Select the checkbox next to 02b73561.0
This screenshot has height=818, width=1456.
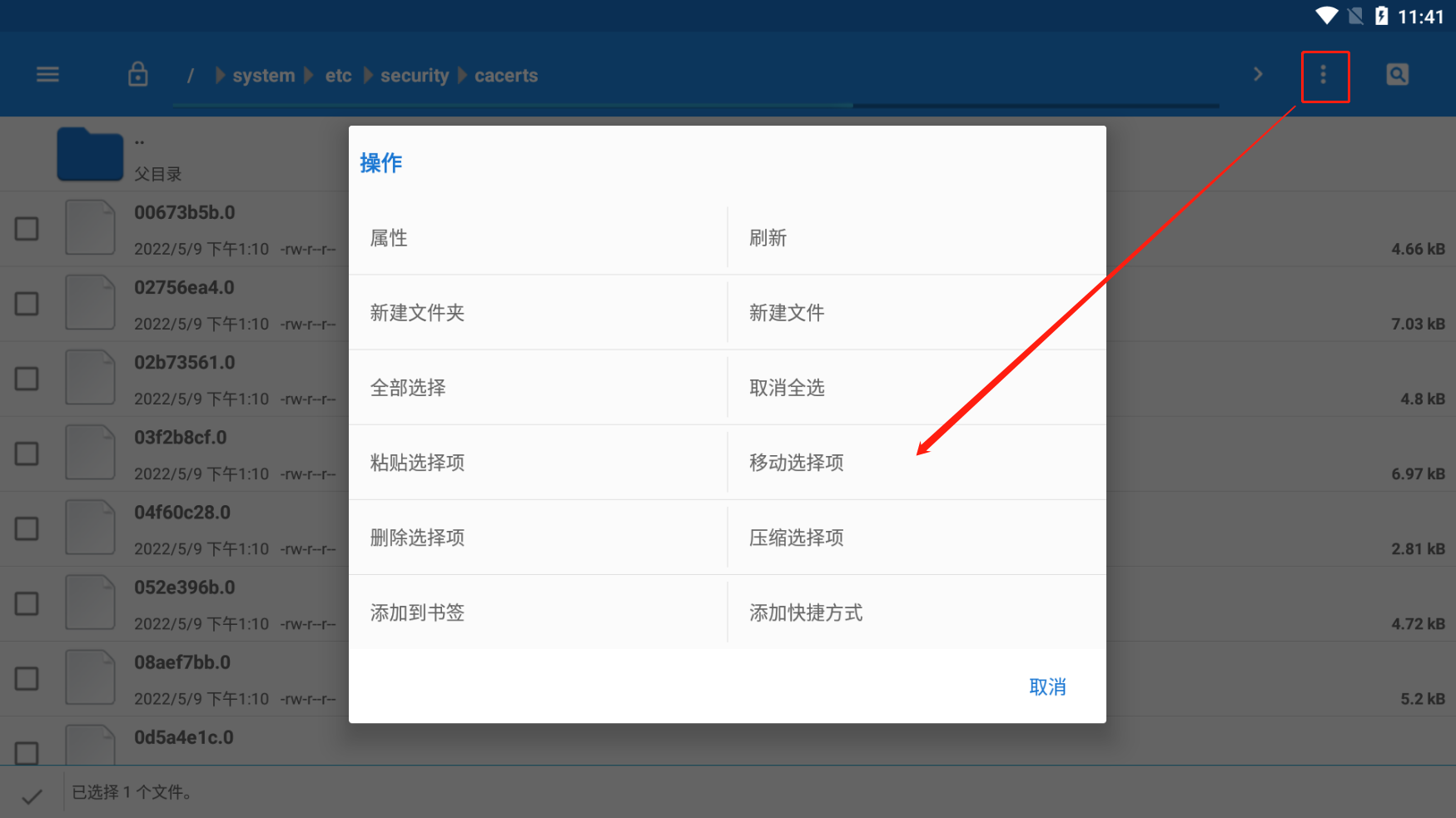click(x=27, y=379)
